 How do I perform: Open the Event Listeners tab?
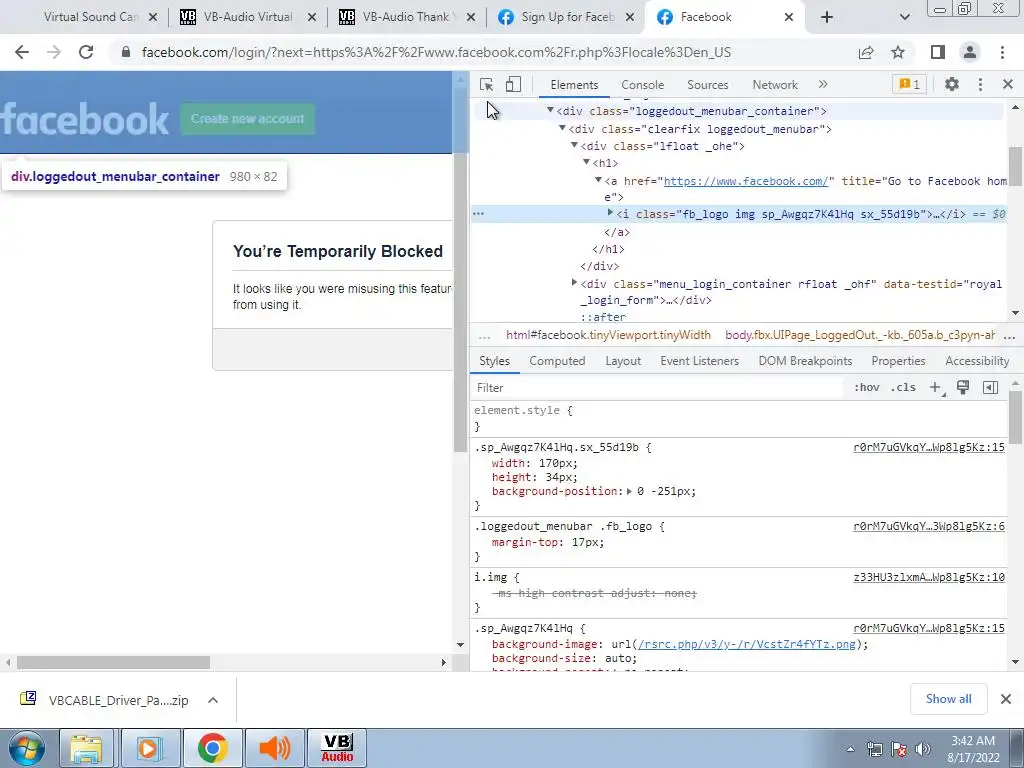coord(699,361)
